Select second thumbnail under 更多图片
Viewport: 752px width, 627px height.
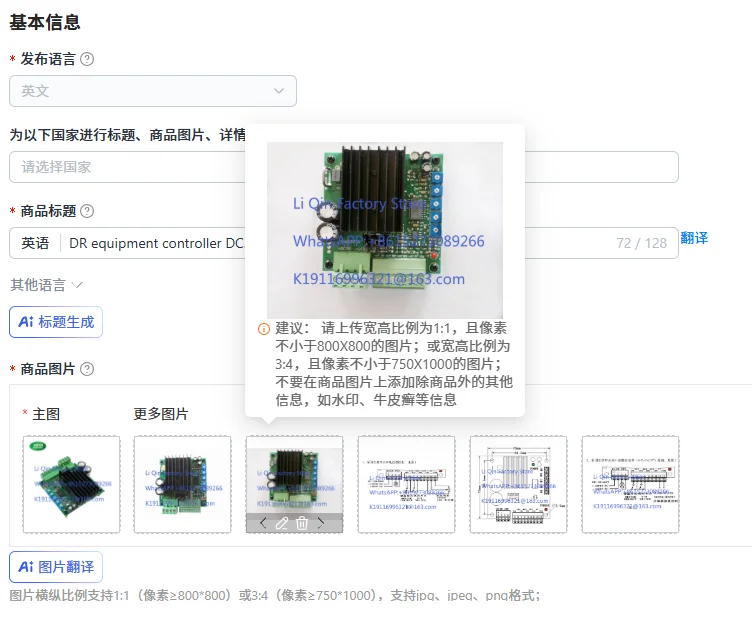[182, 485]
